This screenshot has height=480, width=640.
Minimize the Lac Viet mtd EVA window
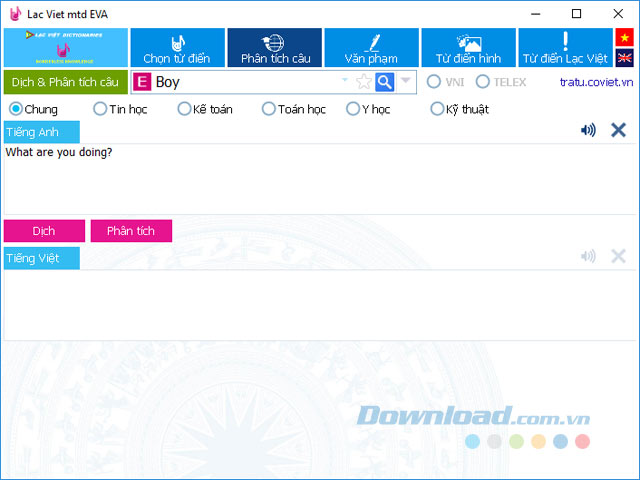(536, 14)
